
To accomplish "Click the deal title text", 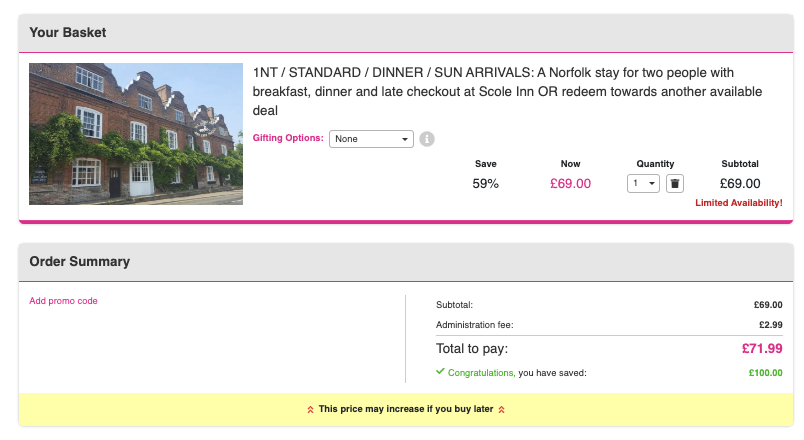I will point(507,91).
